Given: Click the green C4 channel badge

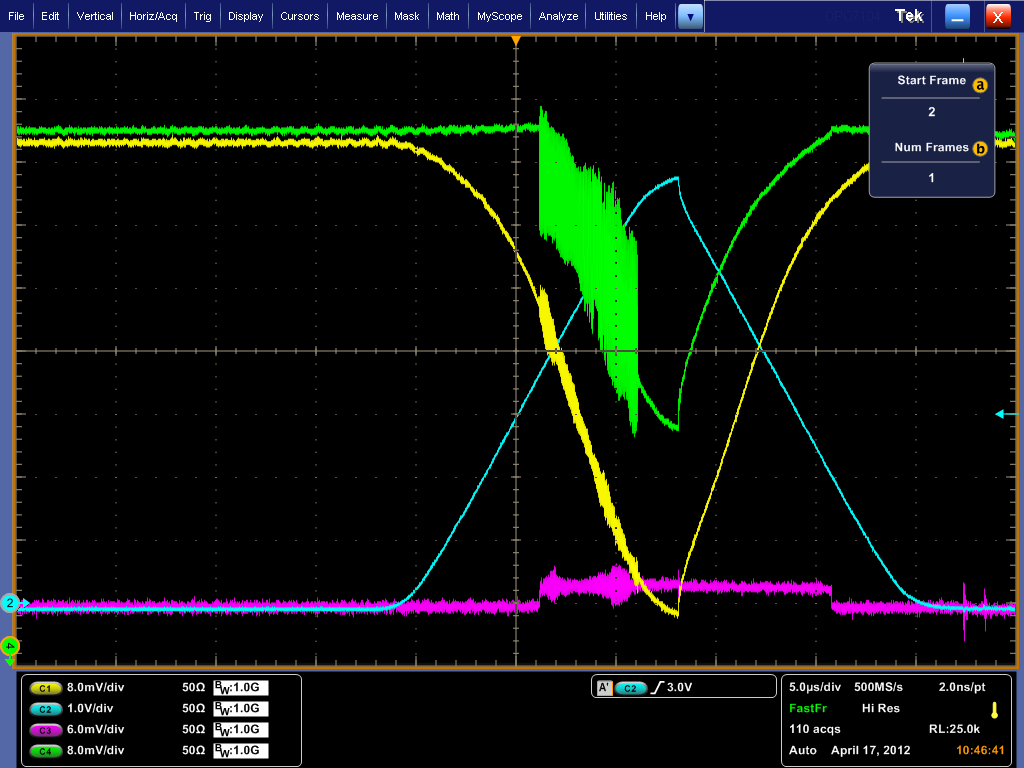Looking at the screenshot, I should click(45, 750).
